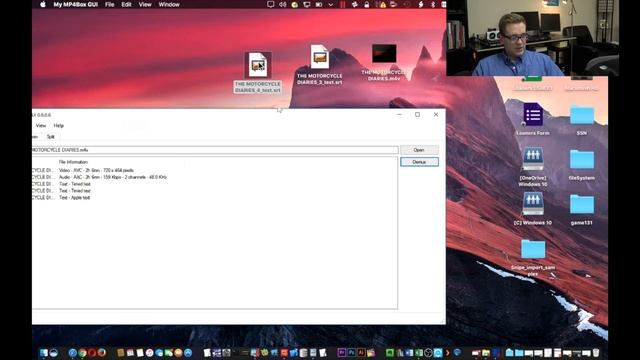Click the Open button next to the file path
Image resolution: width=640 pixels, height=360 pixels.
tap(419, 150)
